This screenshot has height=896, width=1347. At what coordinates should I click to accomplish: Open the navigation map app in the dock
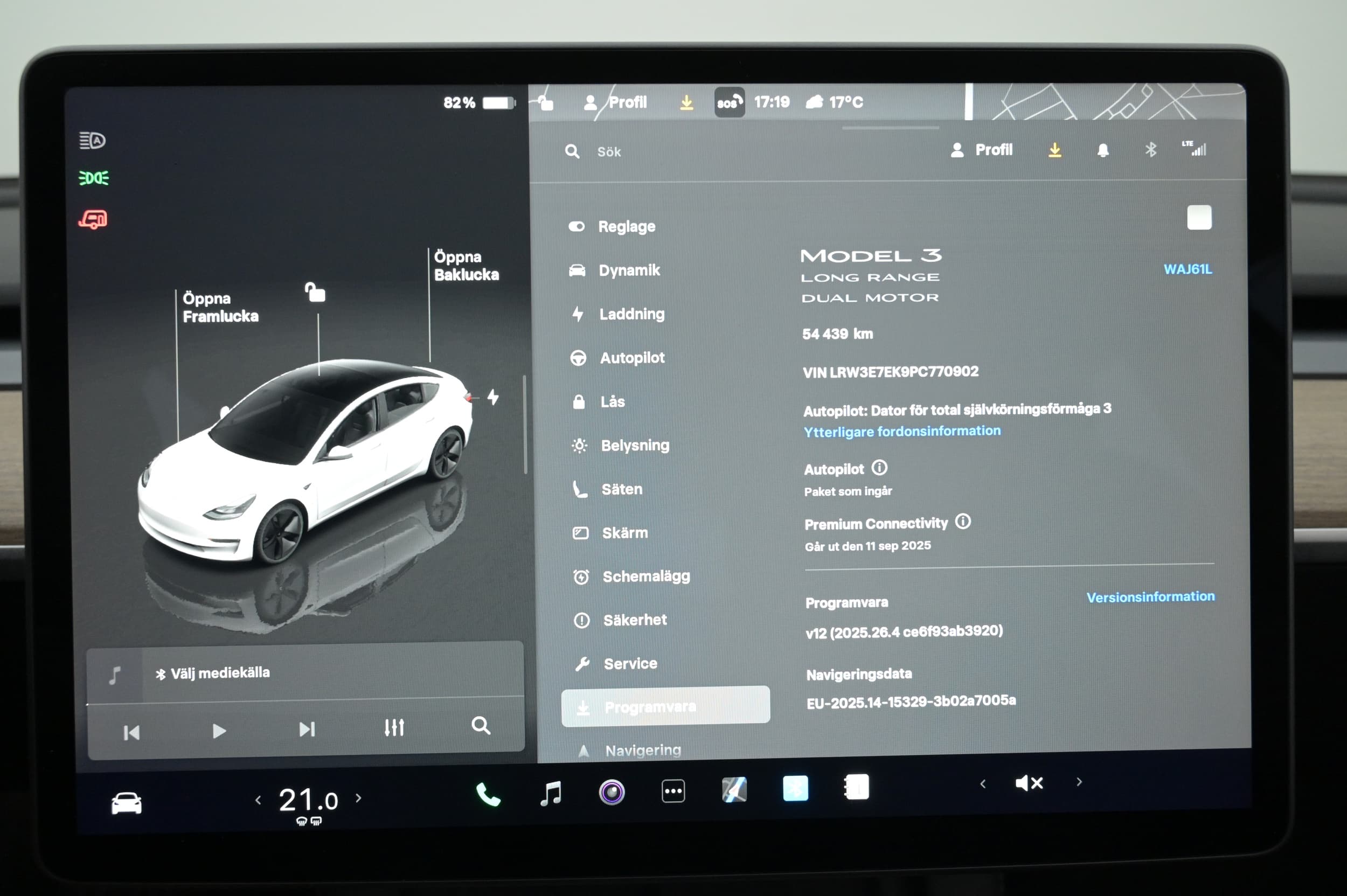click(734, 790)
